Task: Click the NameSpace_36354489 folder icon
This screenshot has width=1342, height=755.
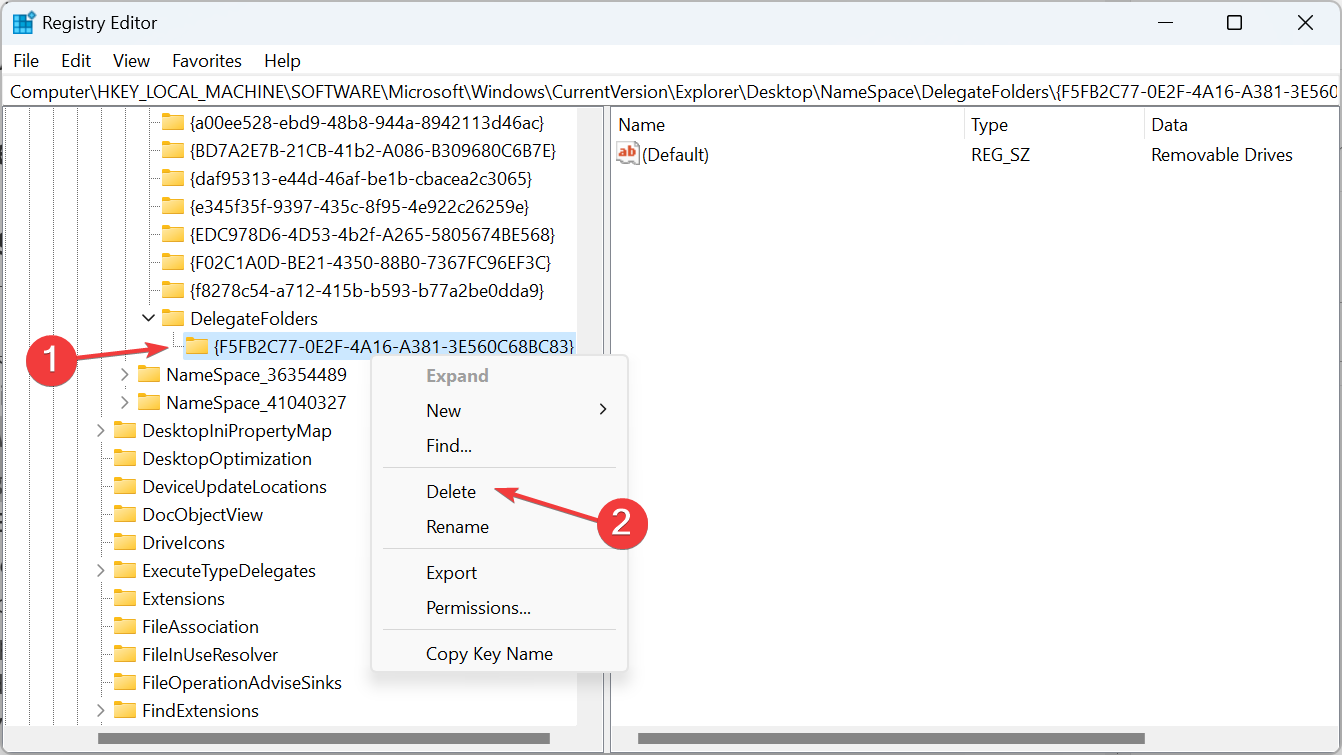Action: (149, 375)
